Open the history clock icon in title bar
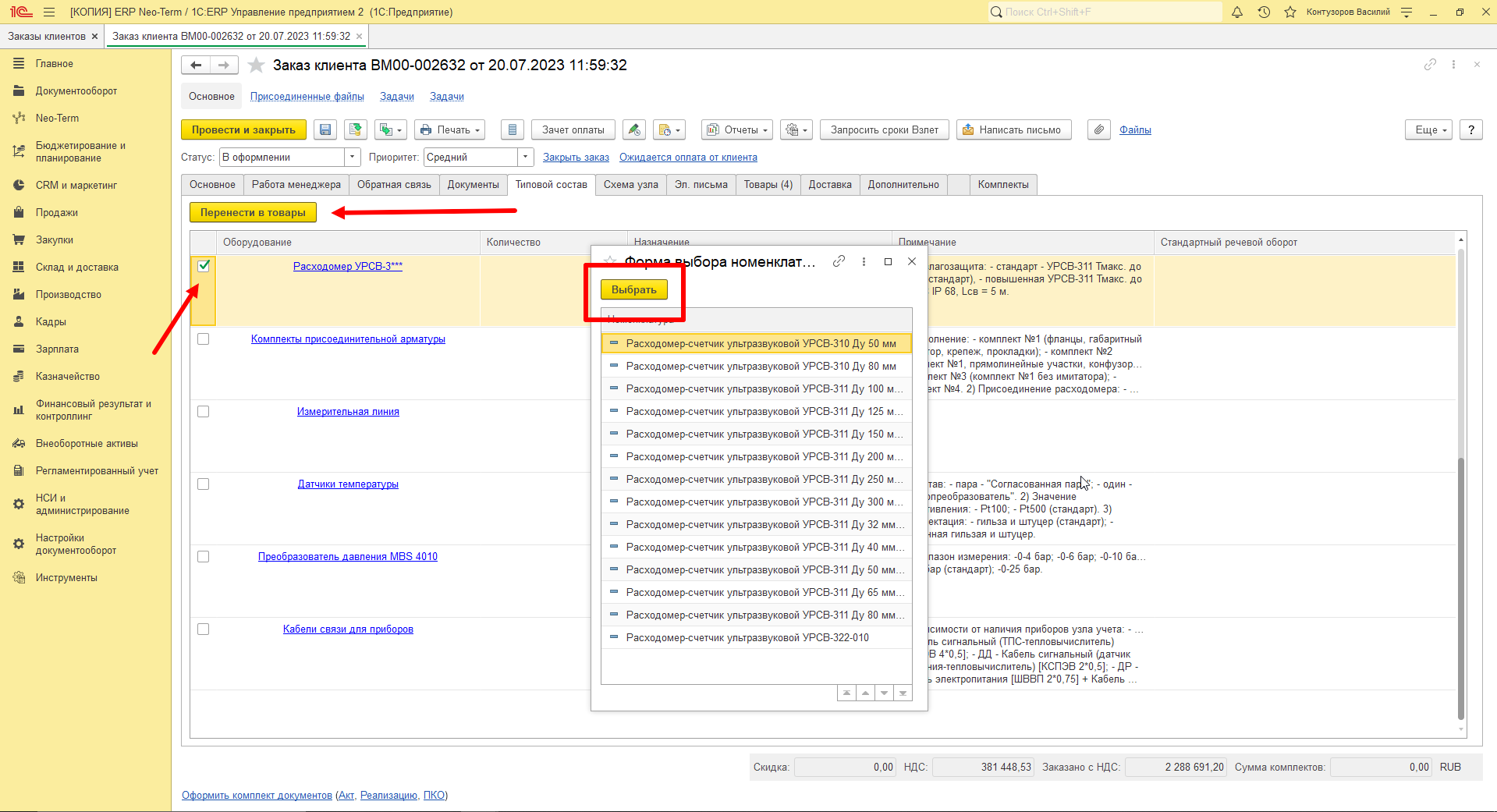This screenshot has width=1497, height=812. click(x=1264, y=12)
